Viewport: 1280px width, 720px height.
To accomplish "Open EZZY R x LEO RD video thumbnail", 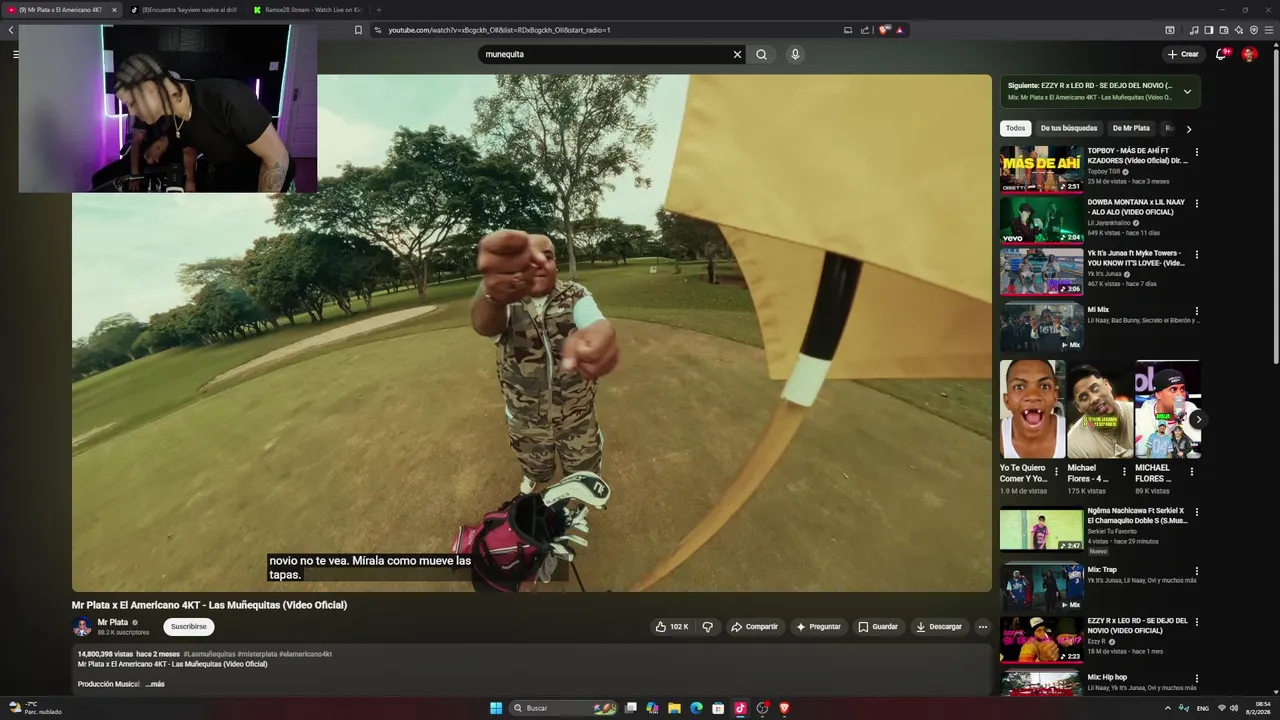I will pos(1041,638).
